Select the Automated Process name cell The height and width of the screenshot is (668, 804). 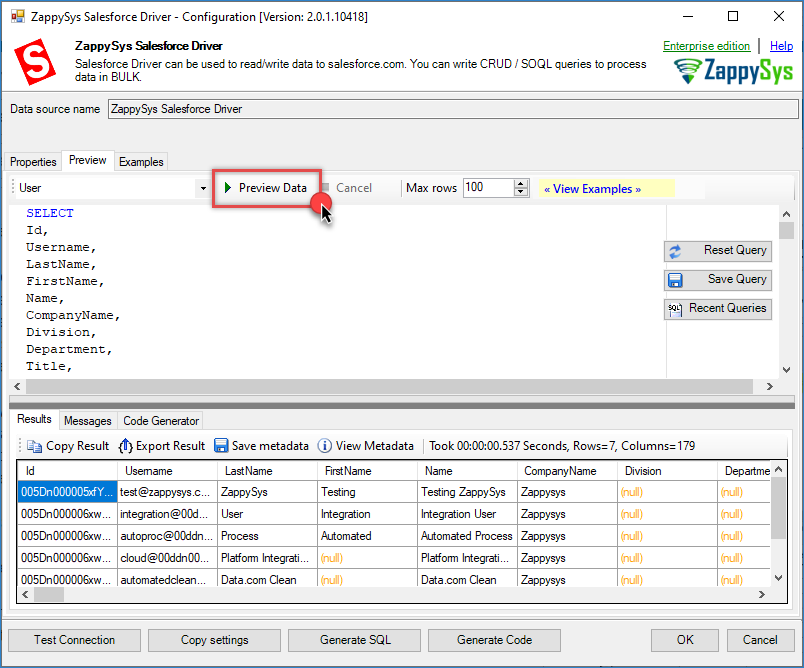tap(467, 536)
